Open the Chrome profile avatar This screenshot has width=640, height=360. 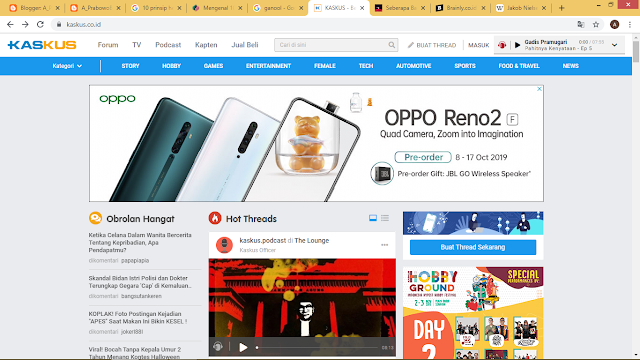coord(614,24)
